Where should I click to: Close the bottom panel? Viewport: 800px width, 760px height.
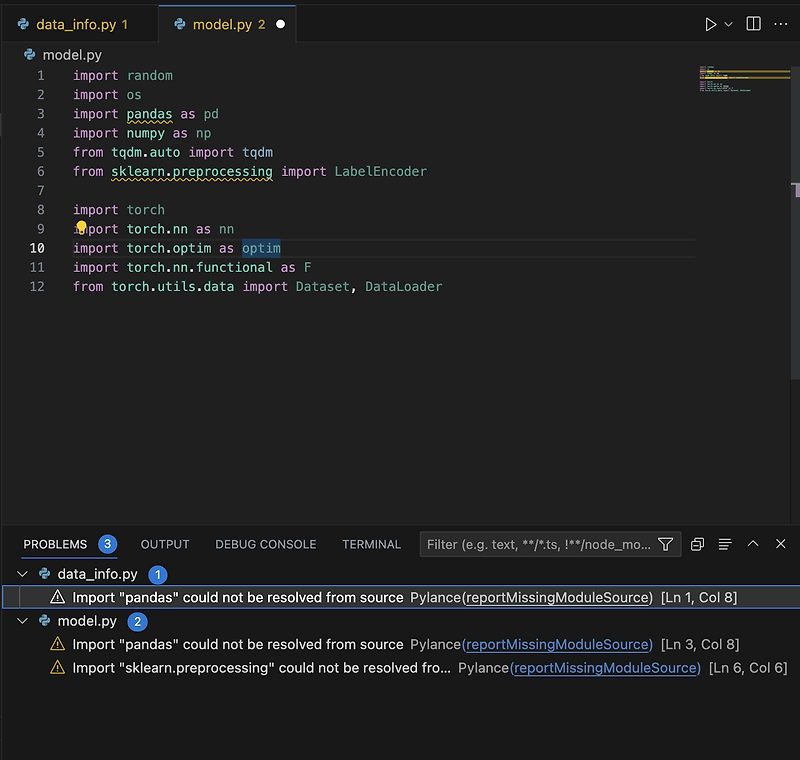[x=781, y=544]
